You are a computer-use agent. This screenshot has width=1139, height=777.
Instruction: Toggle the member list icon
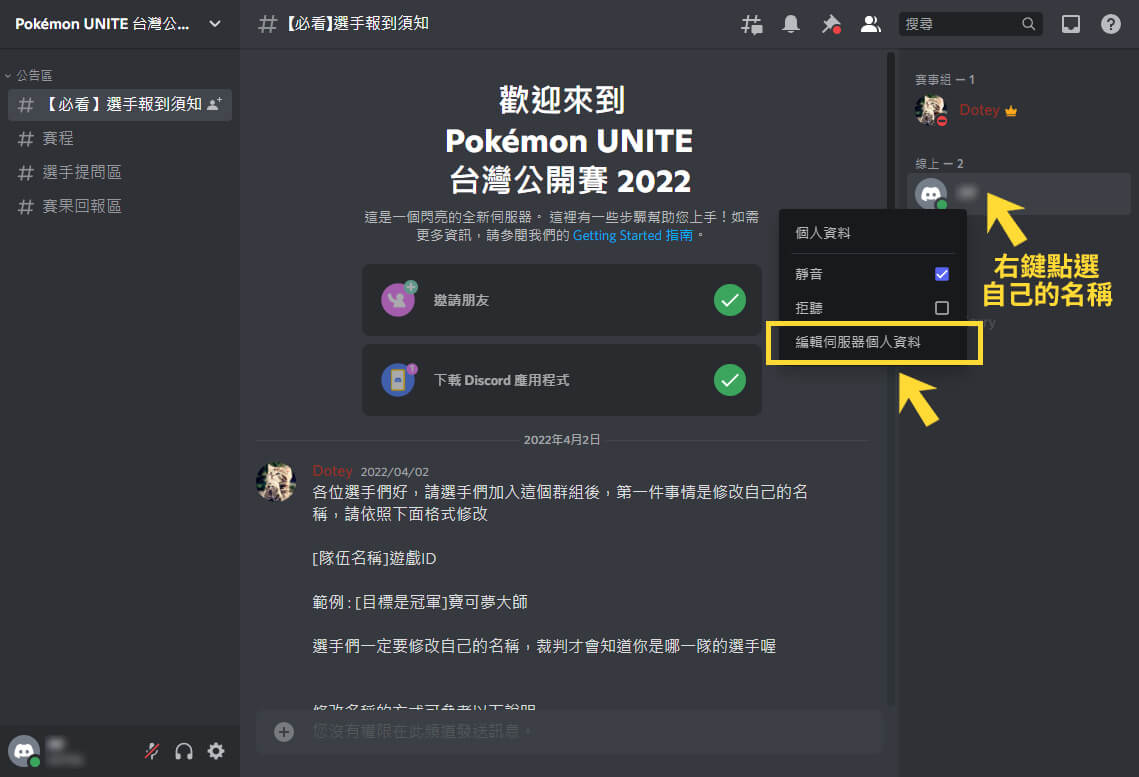click(870, 24)
